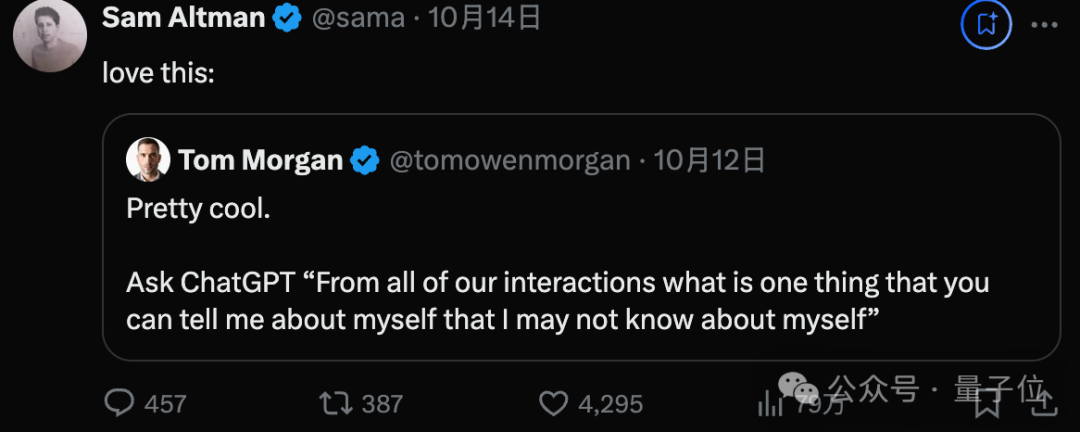Screen dimensions: 1080x432
Task: Click the 10月12日 quoted tweet timestamp
Action: 710,160
